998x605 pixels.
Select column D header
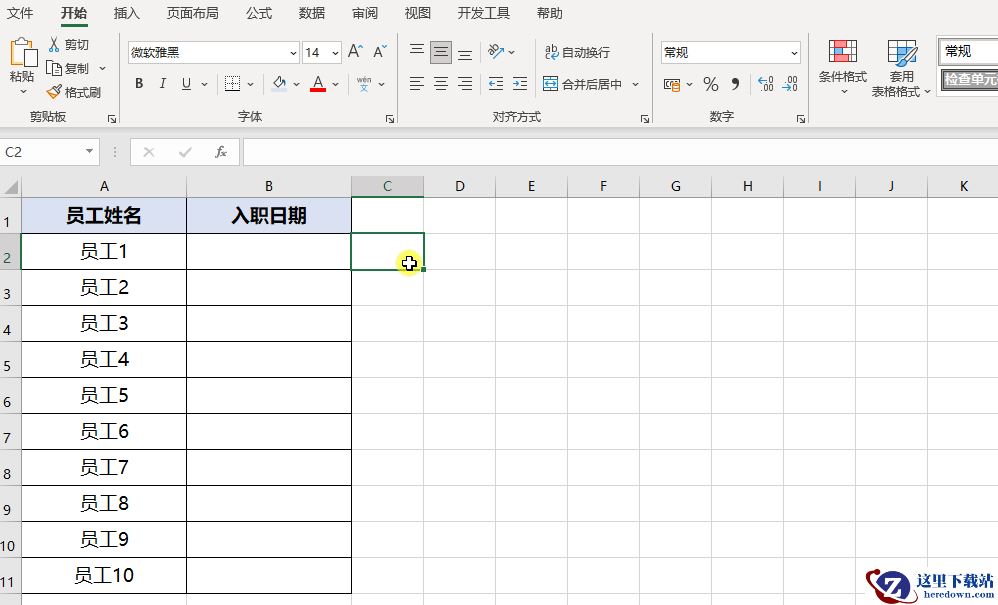[x=460, y=186]
